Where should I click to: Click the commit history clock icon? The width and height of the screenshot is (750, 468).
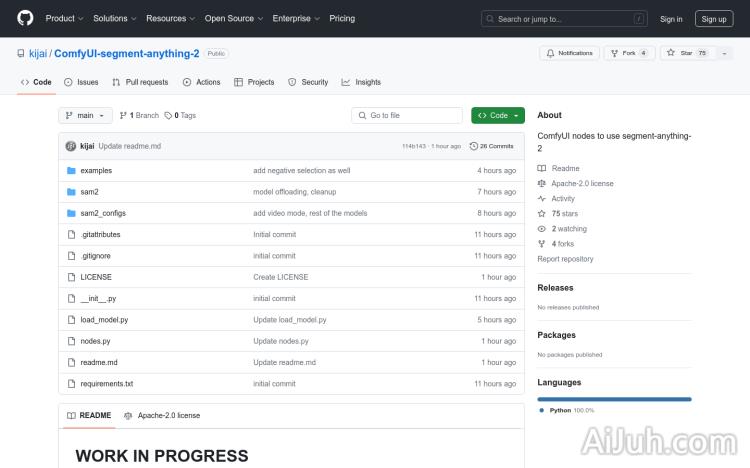pyautogui.click(x=473, y=146)
